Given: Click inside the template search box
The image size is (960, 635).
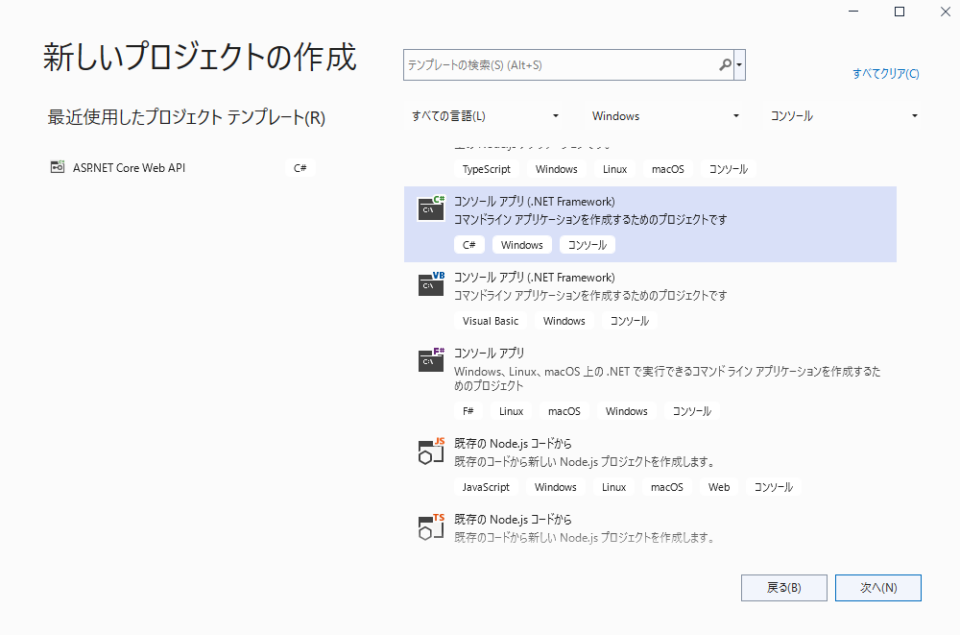Looking at the screenshot, I should (560, 64).
